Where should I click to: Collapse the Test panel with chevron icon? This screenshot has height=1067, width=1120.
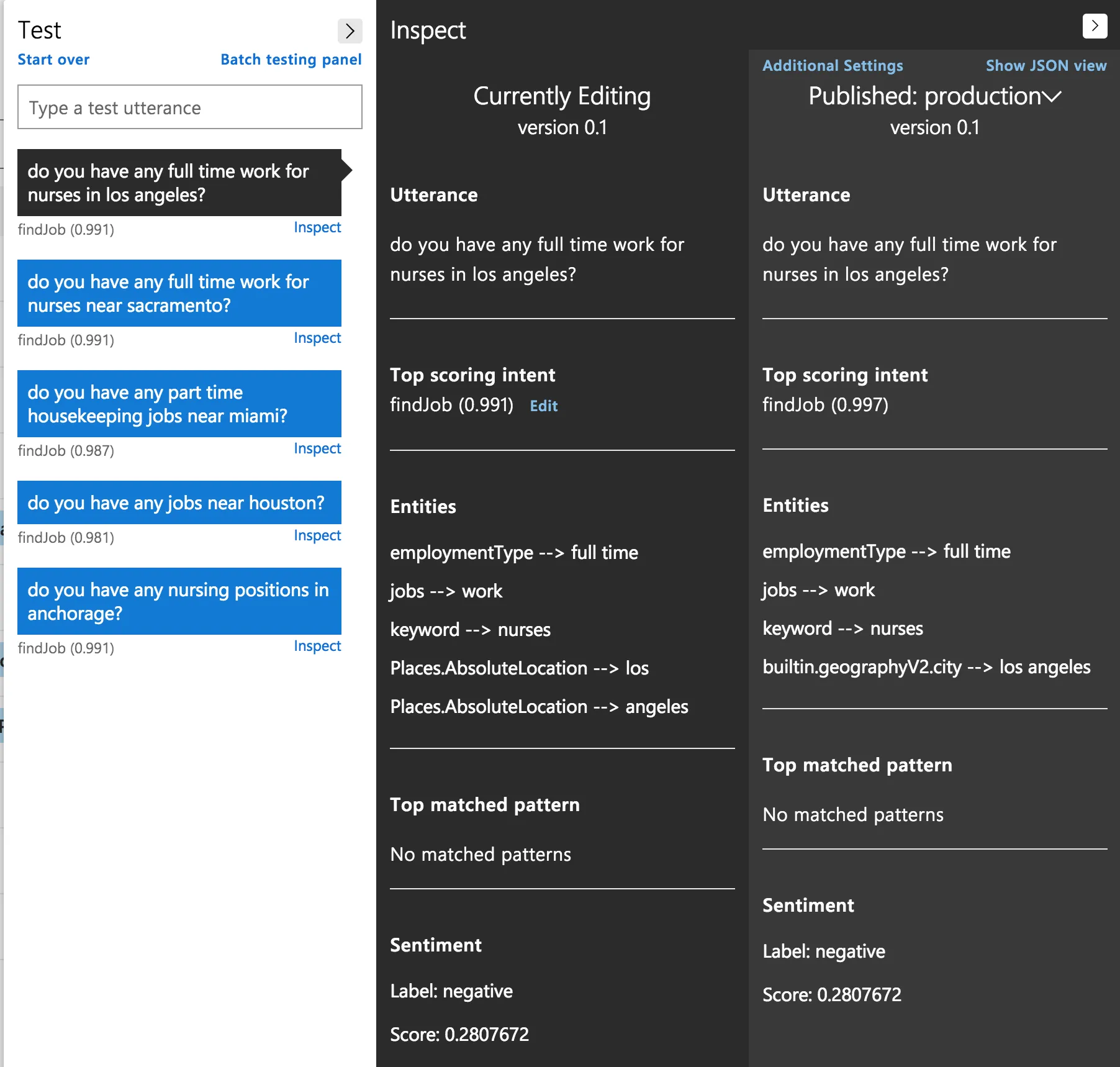(x=350, y=31)
